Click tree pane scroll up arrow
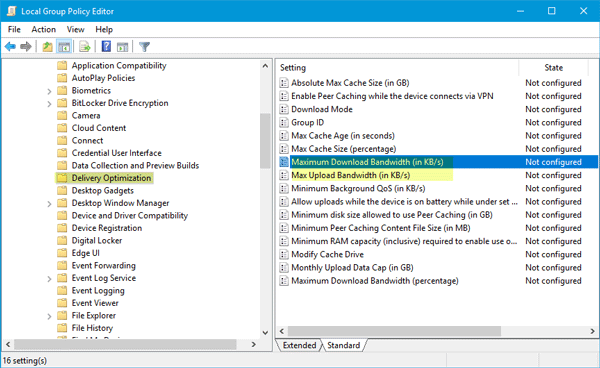This screenshot has height=368, width=600. pyautogui.click(x=265, y=66)
